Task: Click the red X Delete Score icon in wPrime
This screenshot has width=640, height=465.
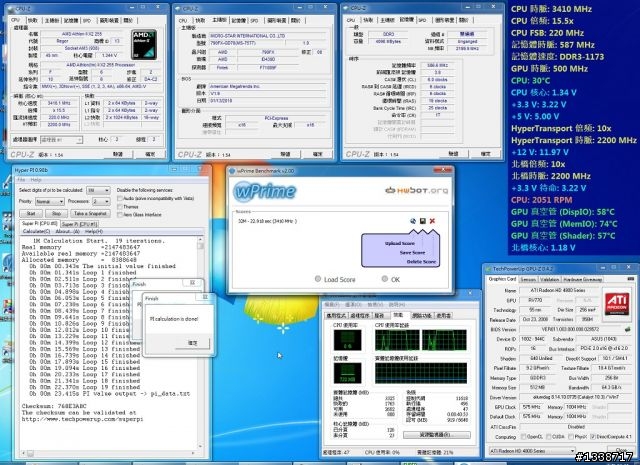Action: click(432, 221)
